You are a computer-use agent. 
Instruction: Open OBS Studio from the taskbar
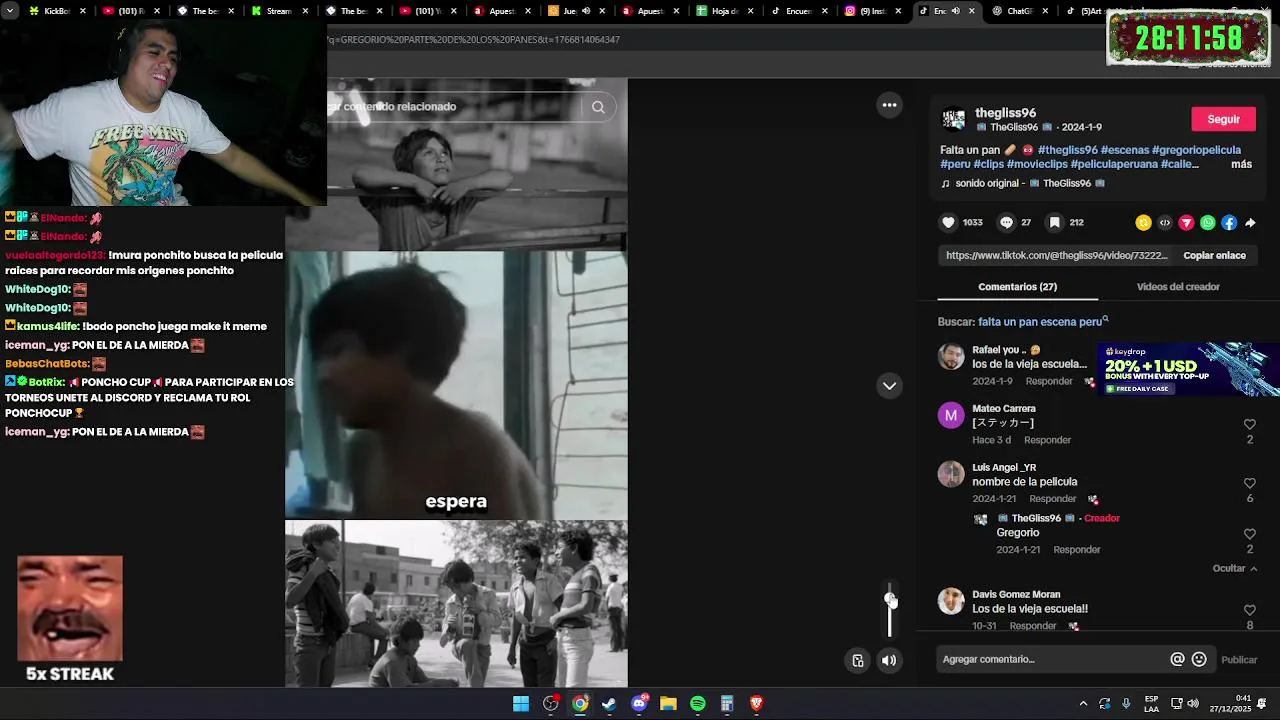pyautogui.click(x=550, y=704)
